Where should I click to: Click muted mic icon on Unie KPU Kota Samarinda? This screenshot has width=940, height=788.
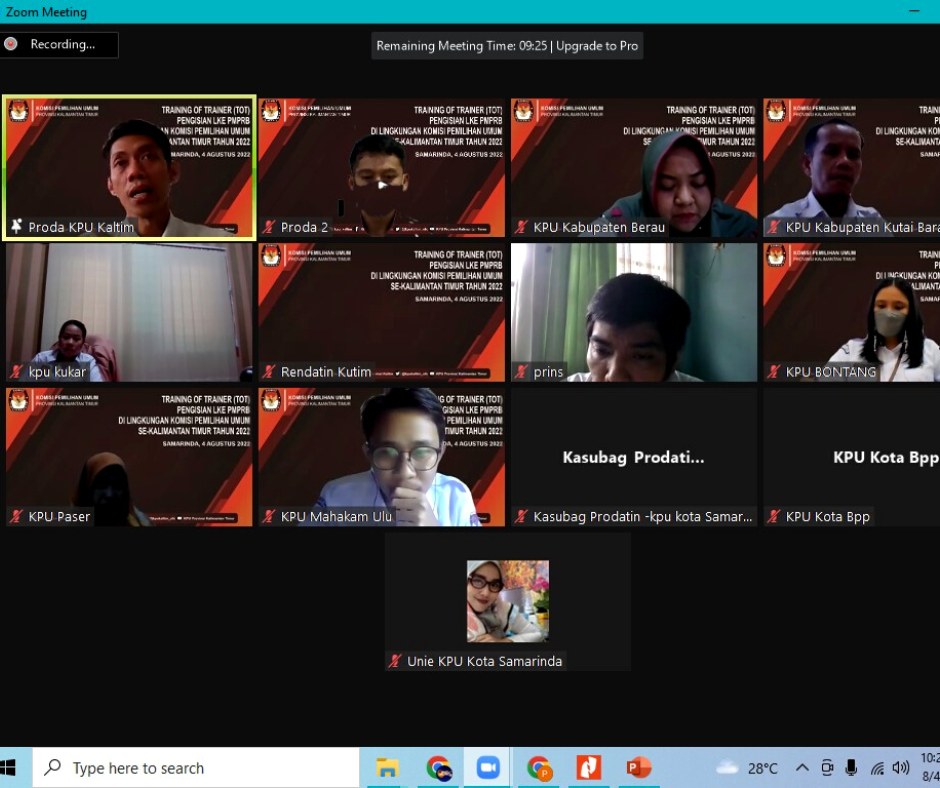pyautogui.click(x=395, y=661)
